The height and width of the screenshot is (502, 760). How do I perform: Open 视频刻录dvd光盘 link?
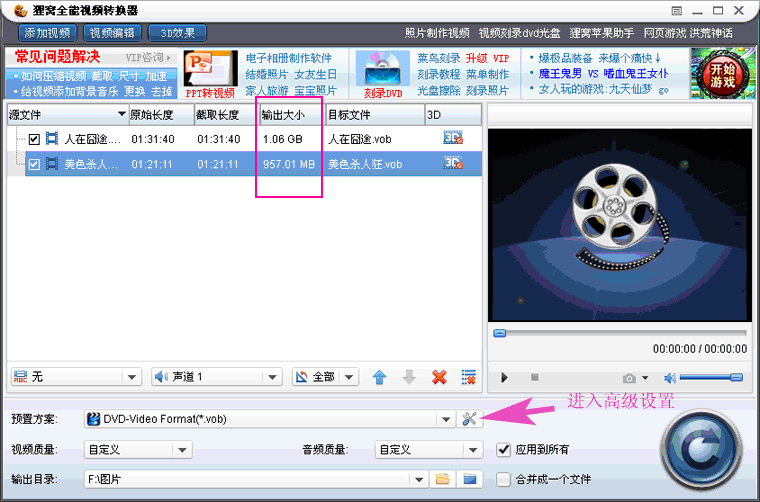point(519,33)
